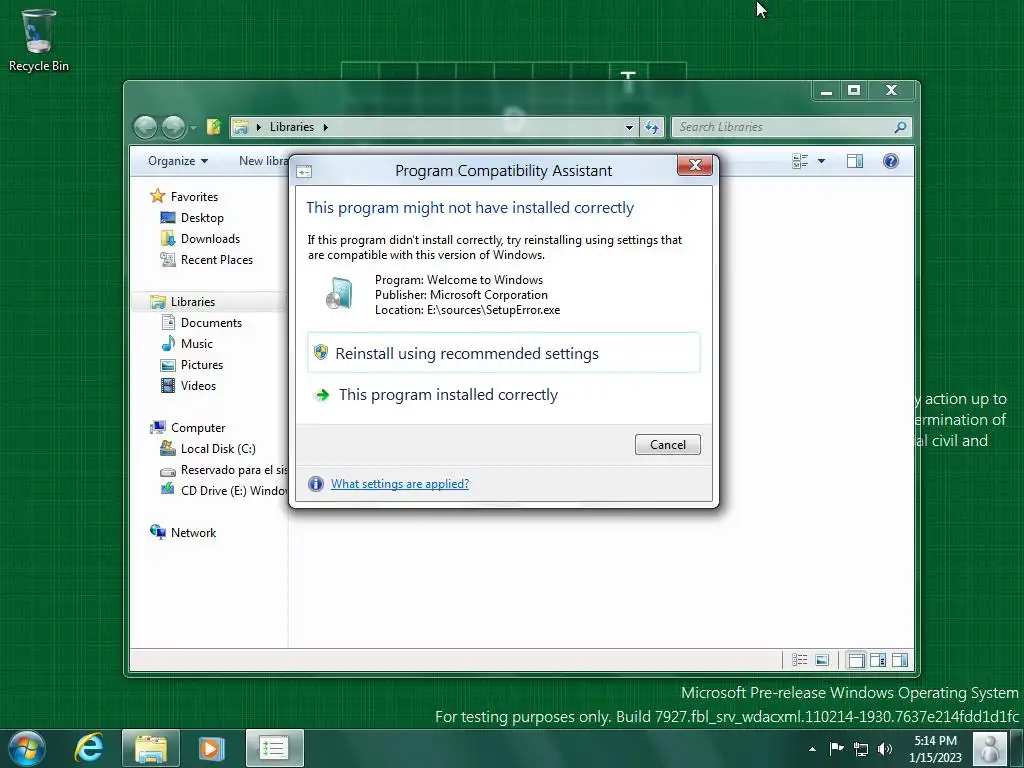Open the network tray icon
Screen dimensions: 1024x768
pos(861,749)
